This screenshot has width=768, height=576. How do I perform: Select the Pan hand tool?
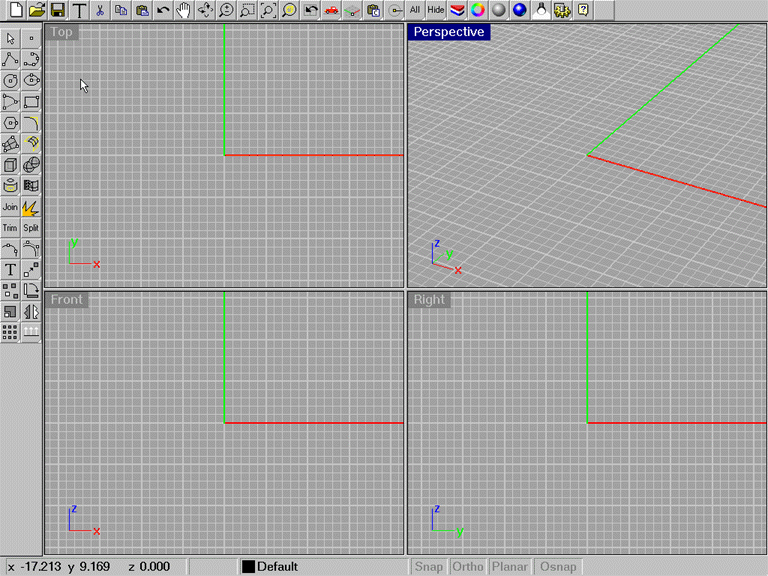point(183,10)
